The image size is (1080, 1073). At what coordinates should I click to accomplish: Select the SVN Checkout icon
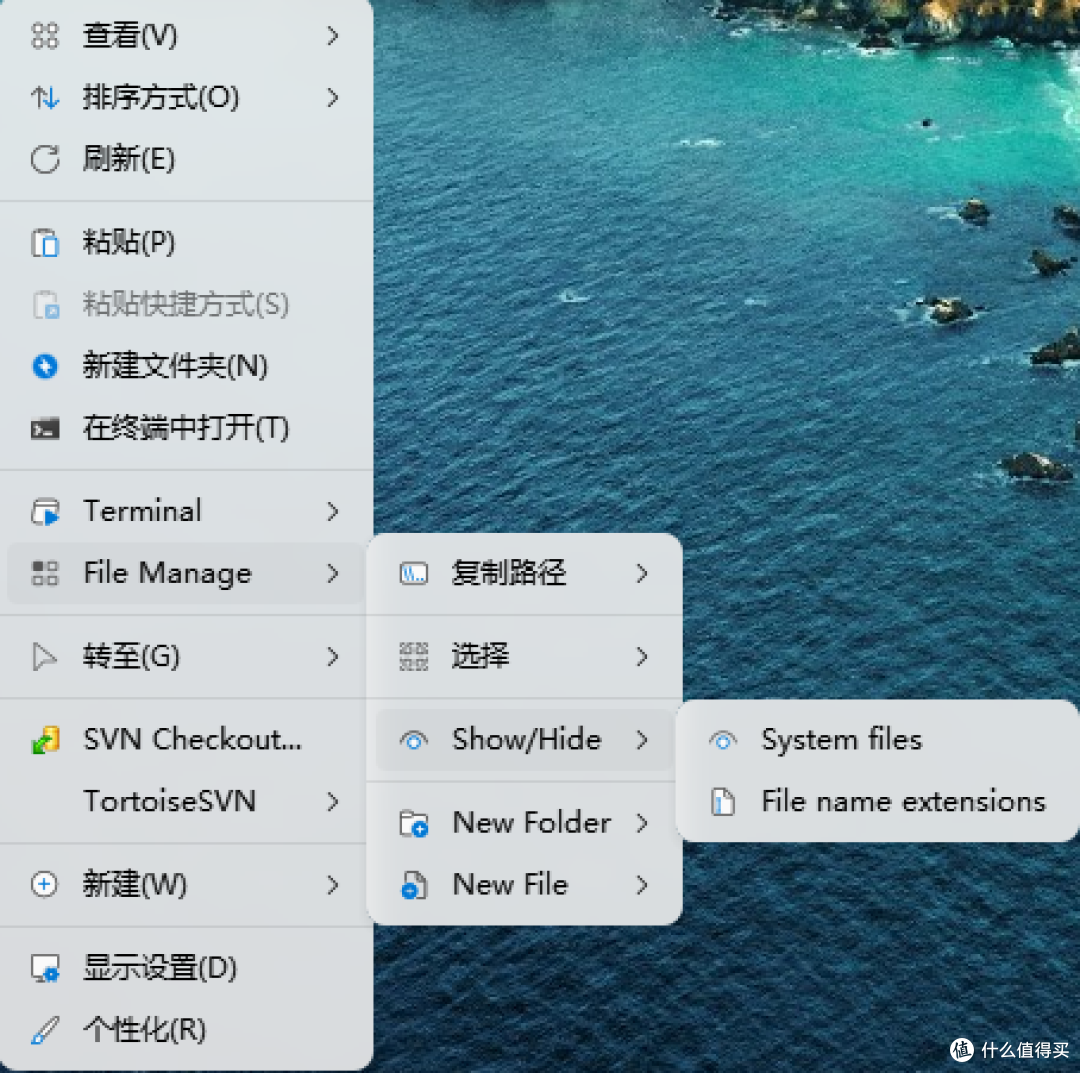coord(44,739)
